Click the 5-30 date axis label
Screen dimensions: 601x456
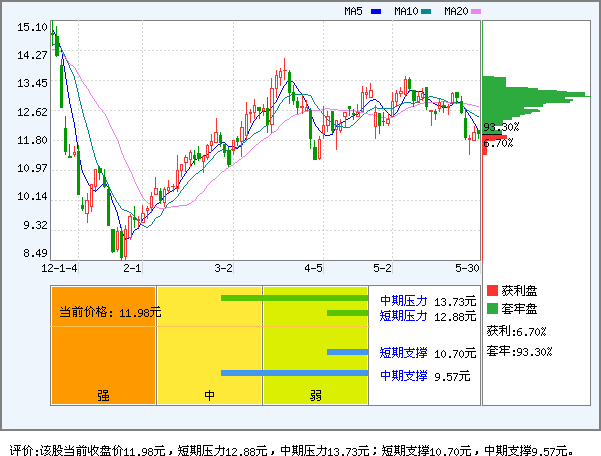(468, 269)
